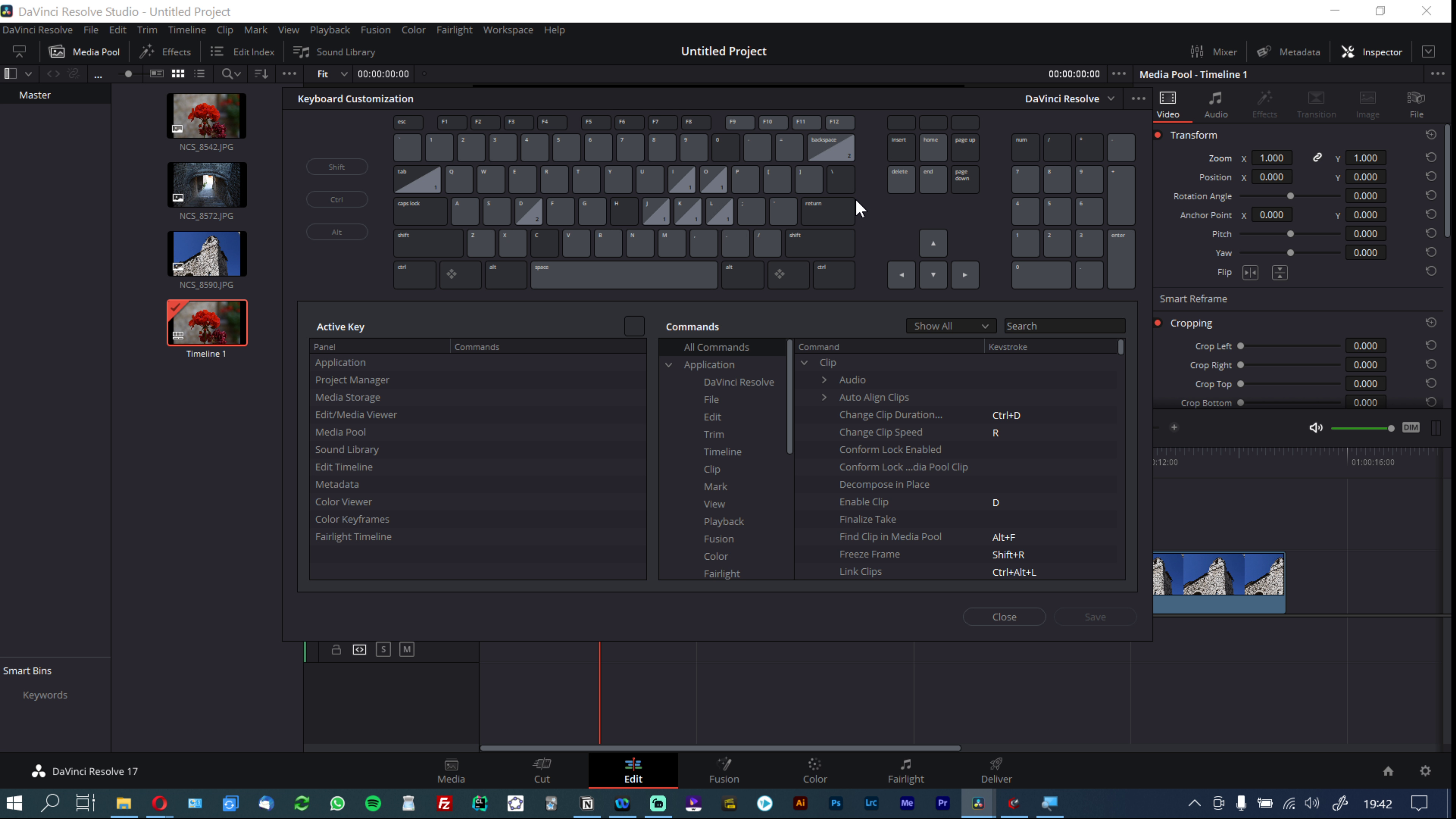Switch to Inspector Audio tab

tap(1216, 105)
